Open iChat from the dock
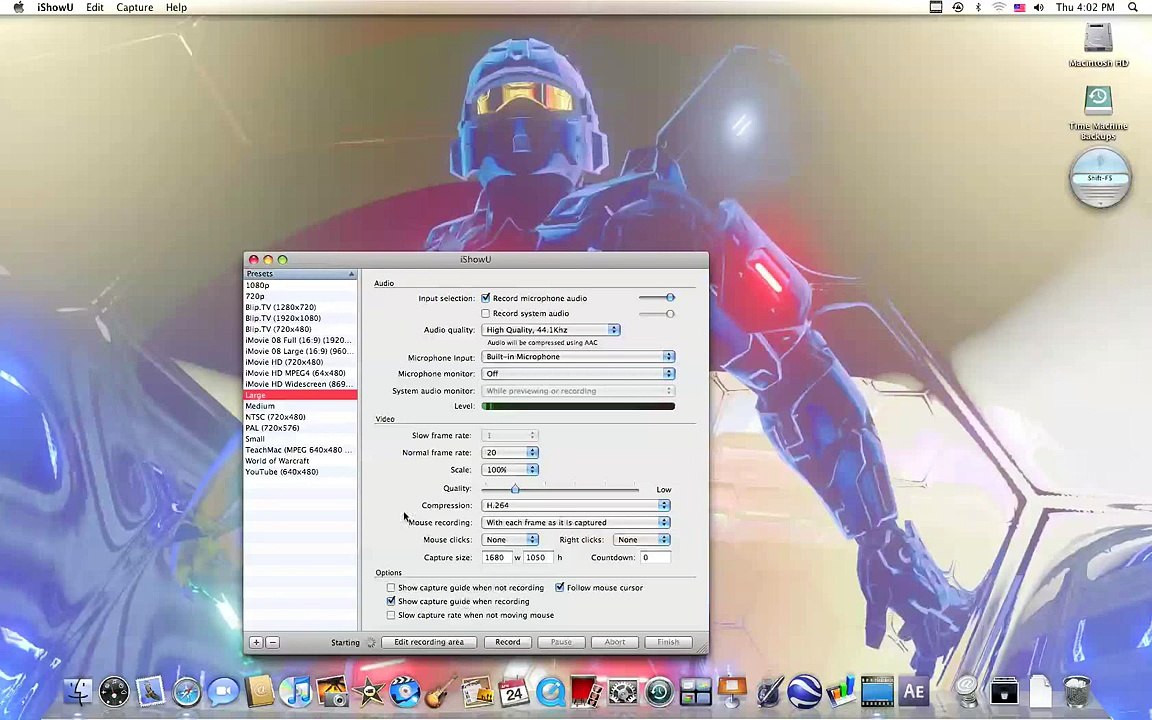This screenshot has width=1152, height=720. click(223, 691)
